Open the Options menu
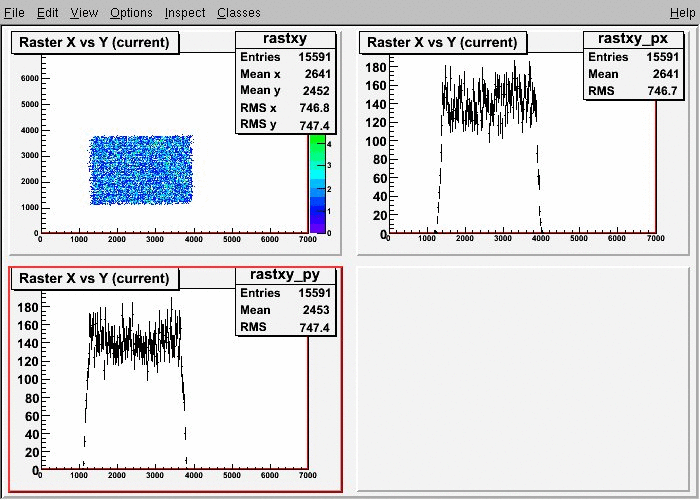The width and height of the screenshot is (700, 500). click(x=131, y=12)
